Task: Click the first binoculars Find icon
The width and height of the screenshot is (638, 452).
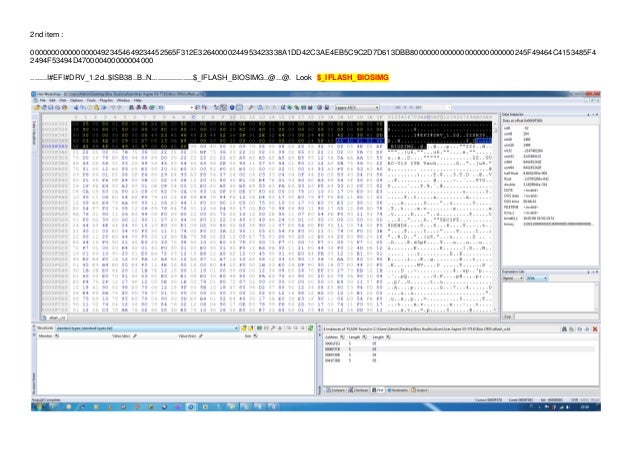Action: pos(131,107)
